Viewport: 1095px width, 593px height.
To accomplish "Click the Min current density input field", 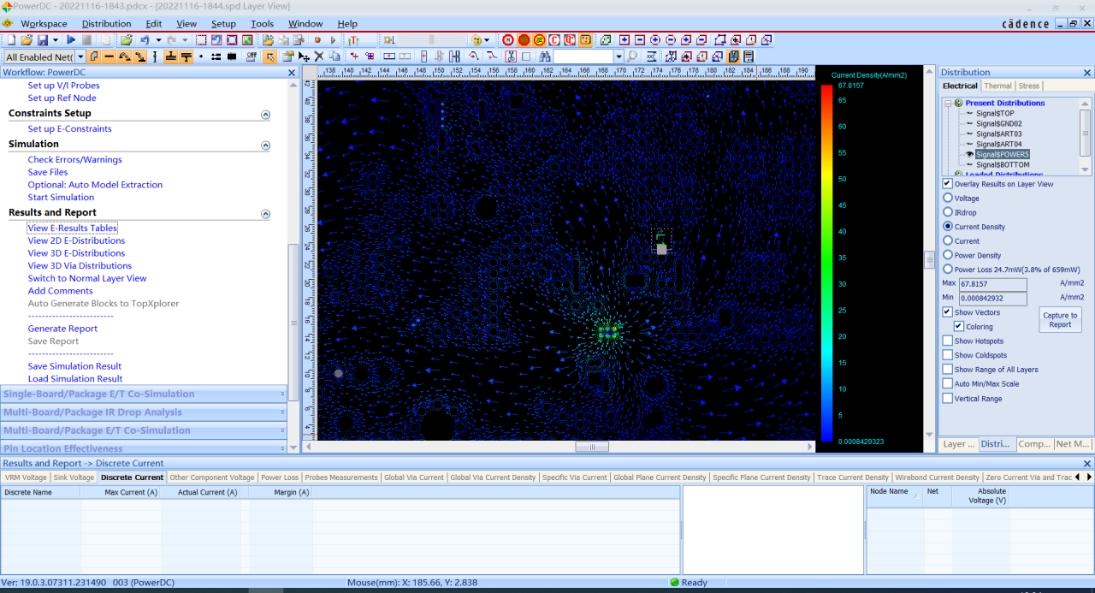I will pos(992,298).
